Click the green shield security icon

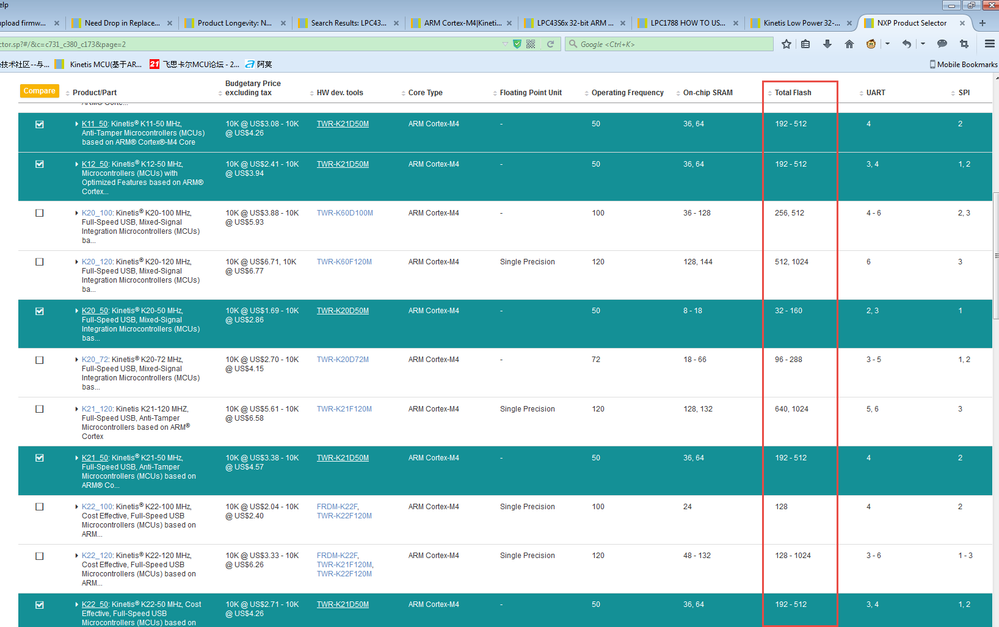(517, 44)
